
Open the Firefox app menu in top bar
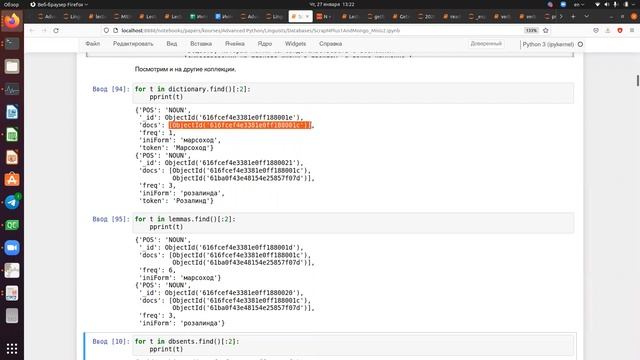[59, 4]
